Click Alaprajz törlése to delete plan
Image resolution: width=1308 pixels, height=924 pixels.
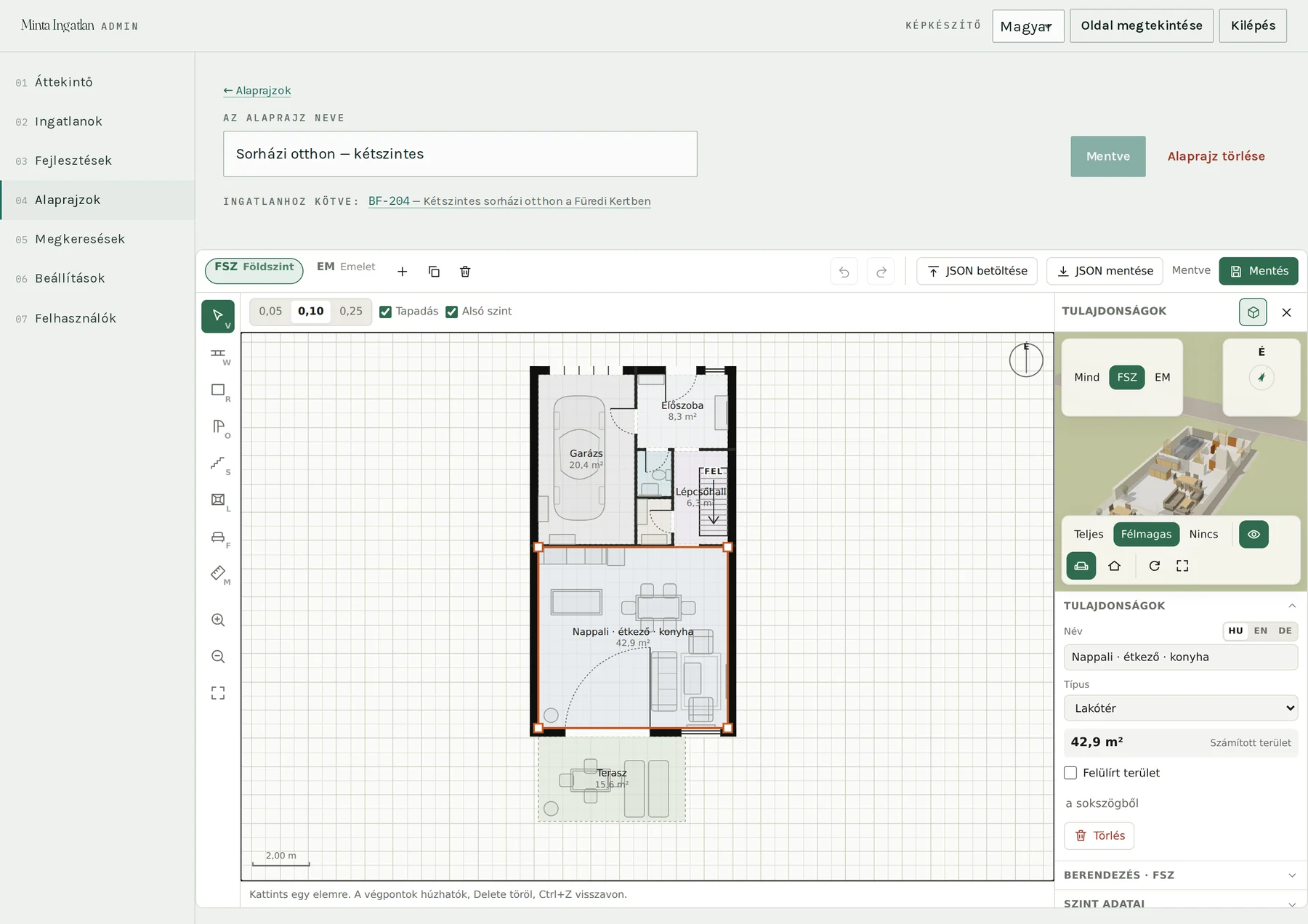[x=1216, y=156]
